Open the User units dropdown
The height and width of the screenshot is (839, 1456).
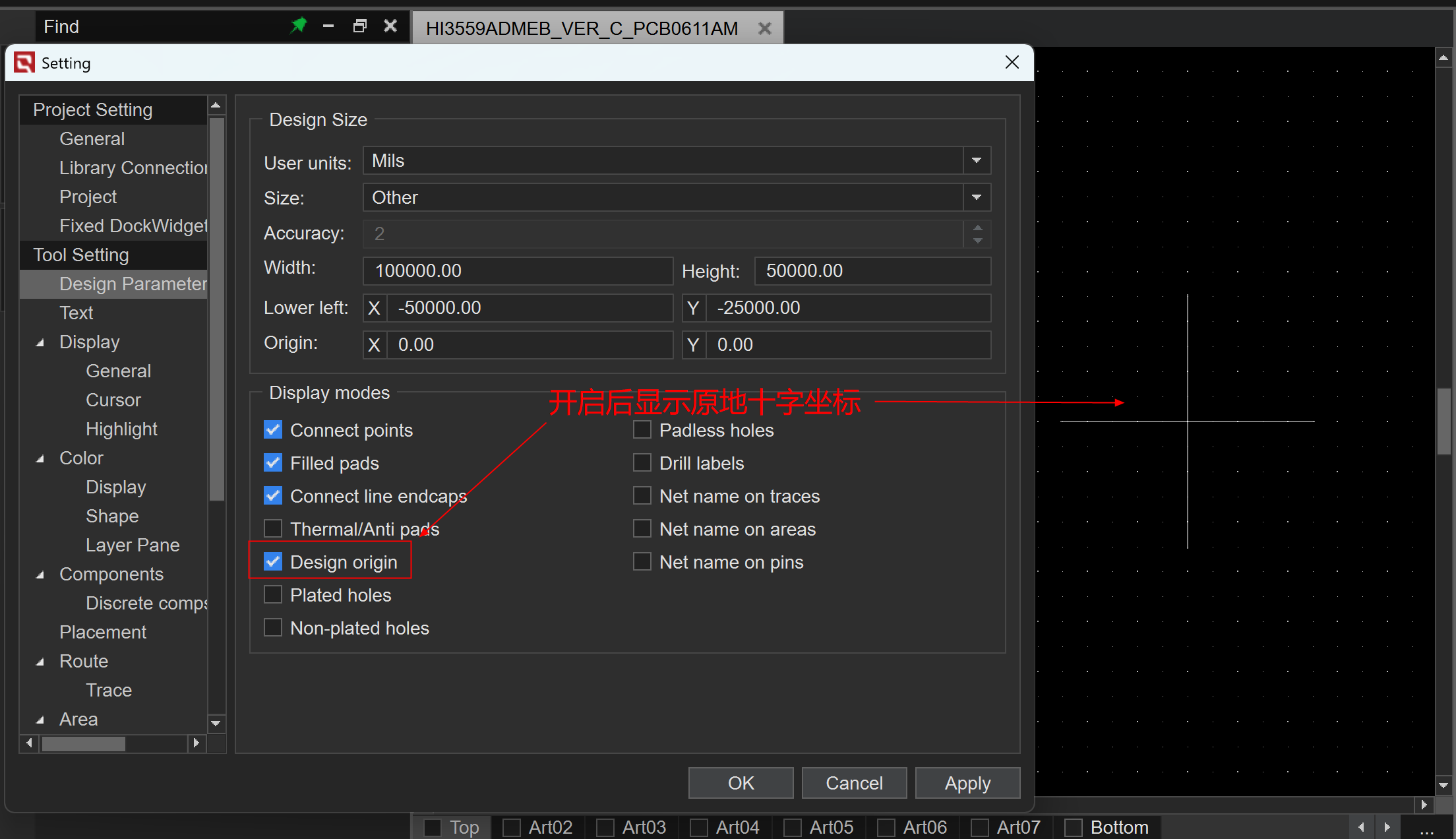click(x=977, y=161)
